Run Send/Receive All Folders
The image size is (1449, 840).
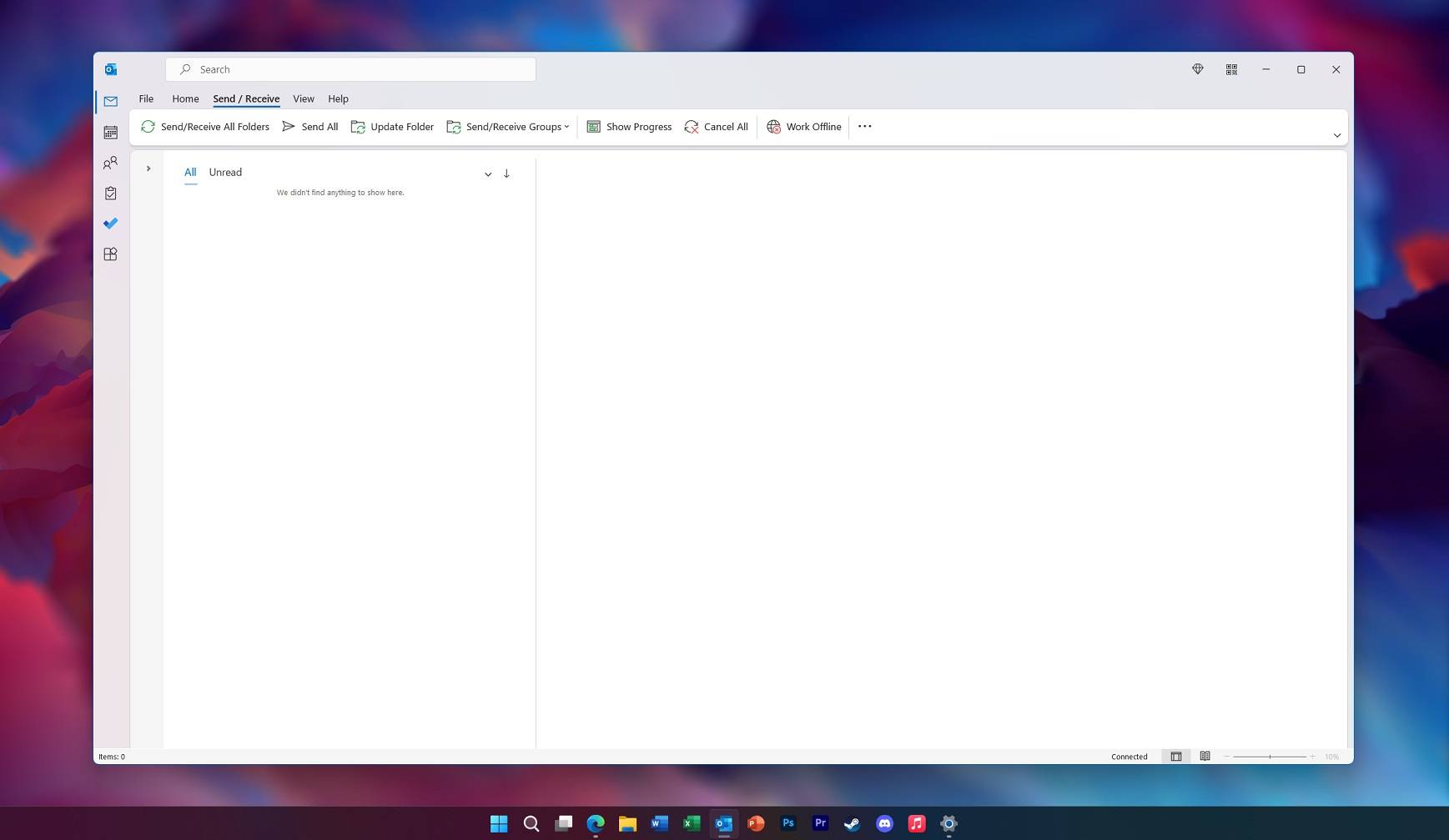click(205, 127)
